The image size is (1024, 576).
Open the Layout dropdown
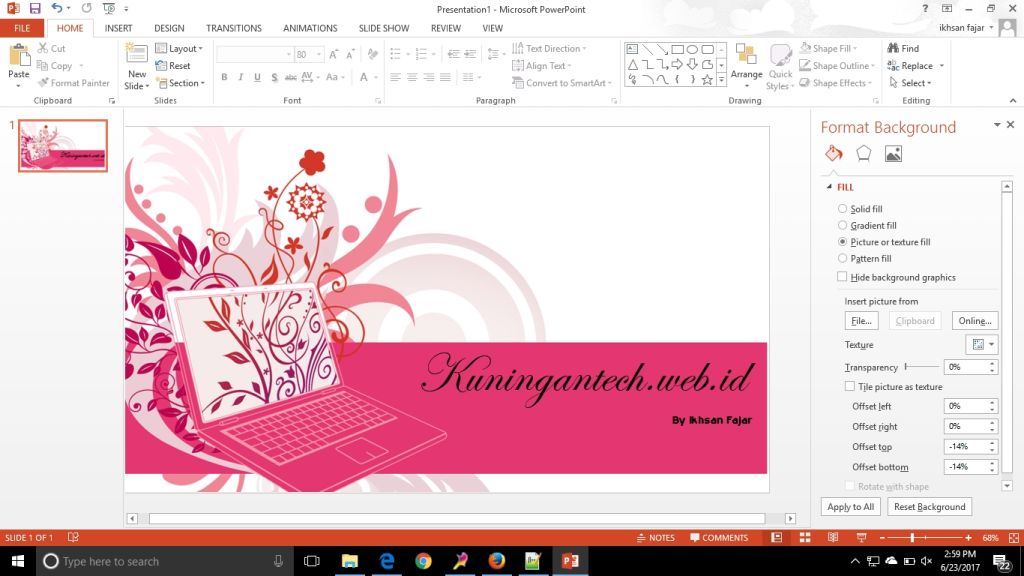pos(179,48)
